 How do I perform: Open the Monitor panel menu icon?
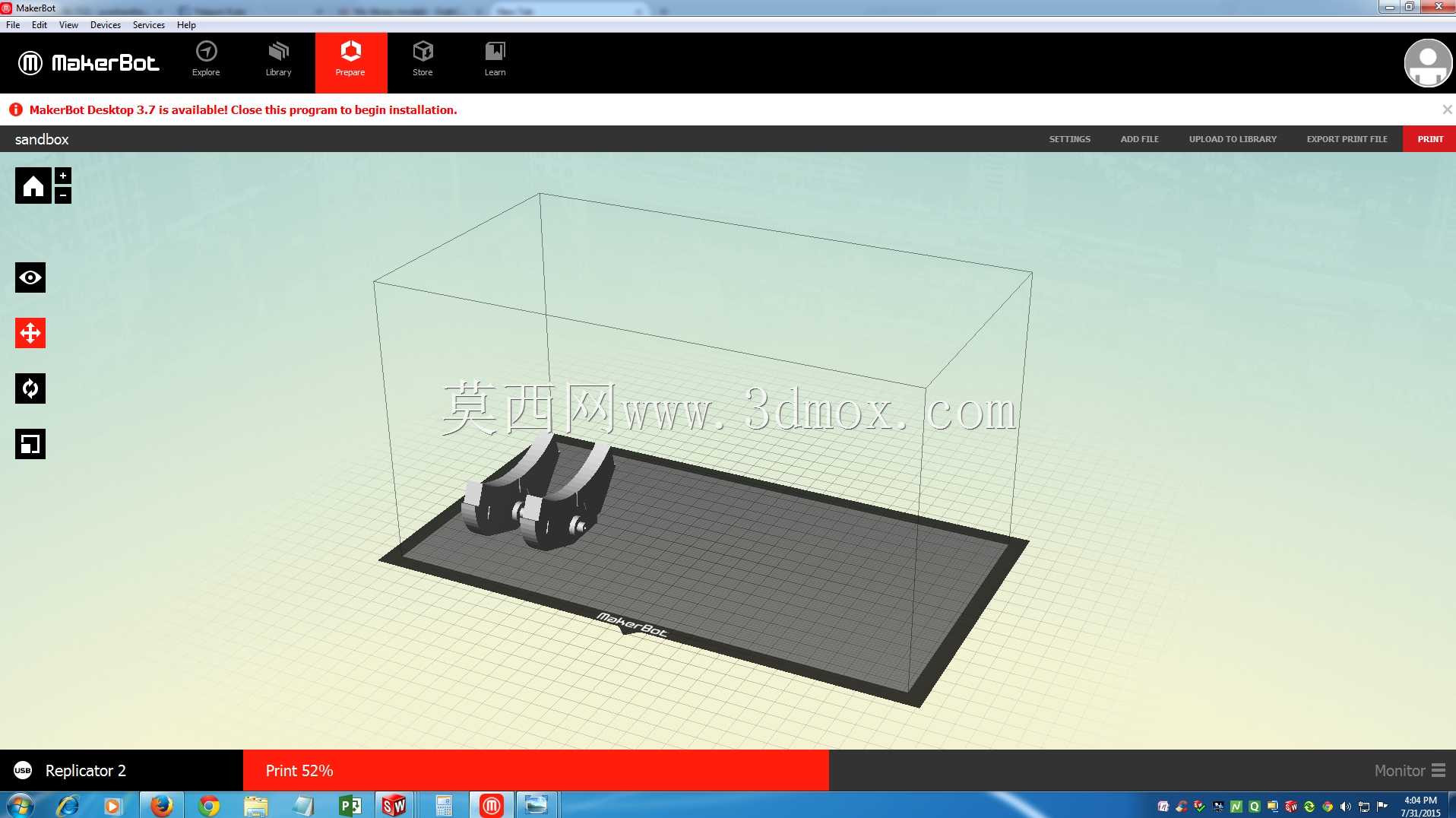point(1439,770)
